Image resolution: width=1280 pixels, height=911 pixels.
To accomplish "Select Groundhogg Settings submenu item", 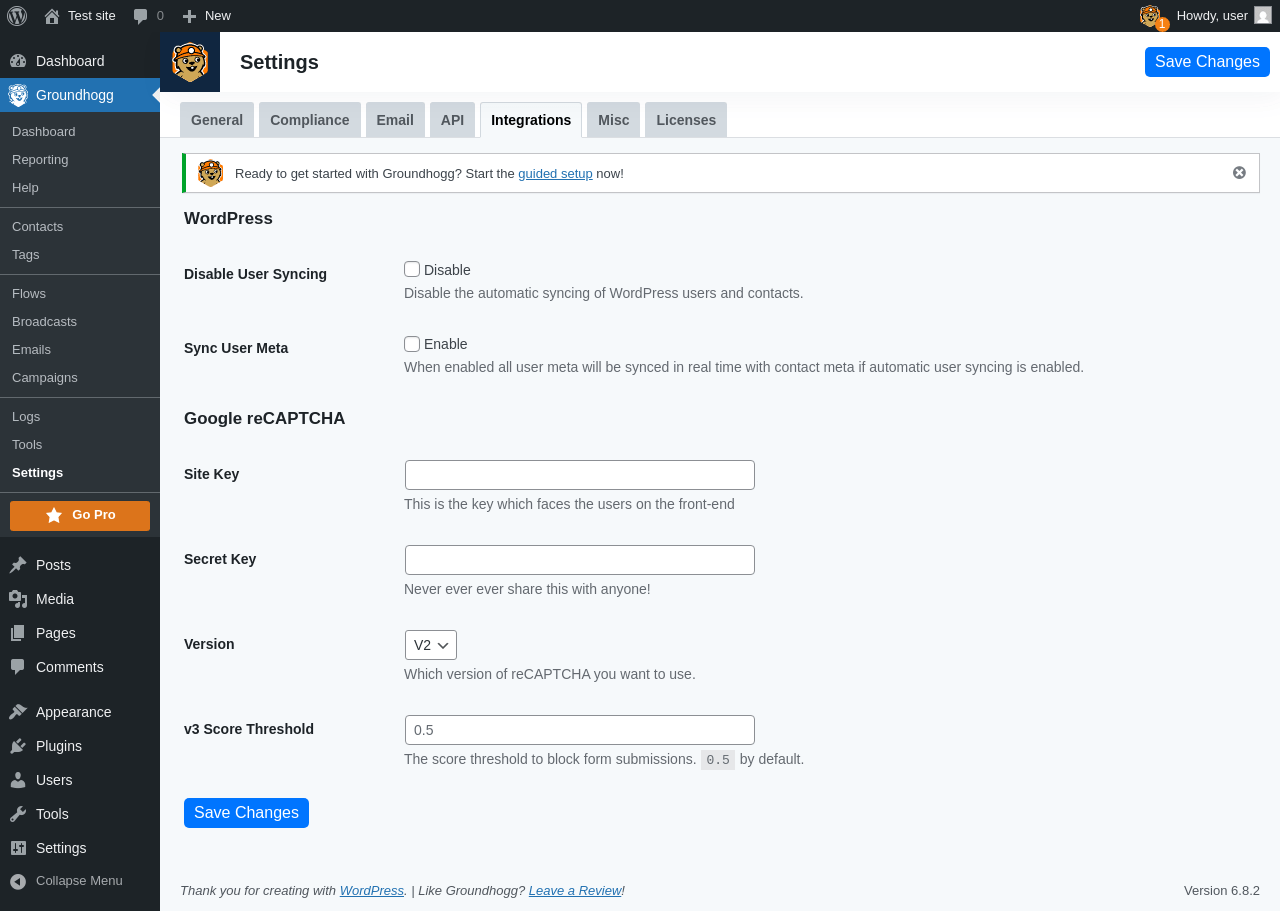I will [x=80, y=473].
